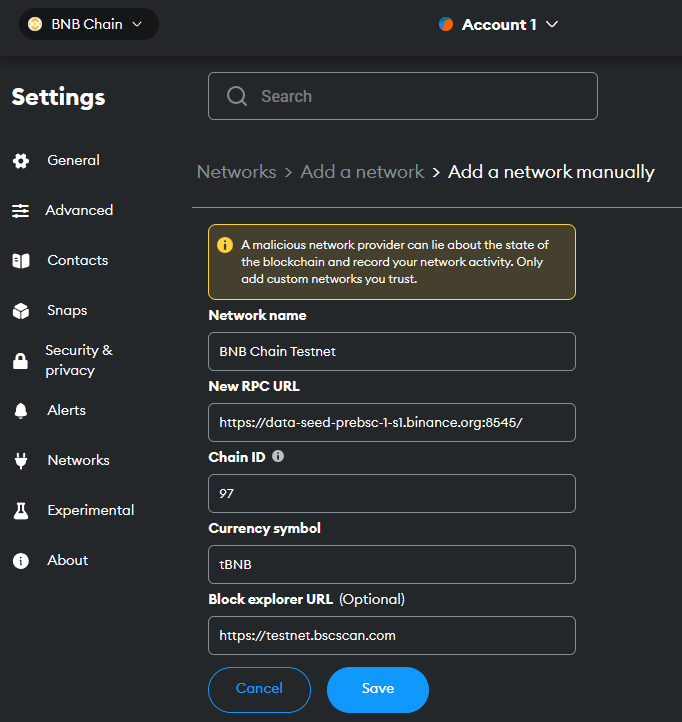Click the Contacts book icon

[20, 261]
